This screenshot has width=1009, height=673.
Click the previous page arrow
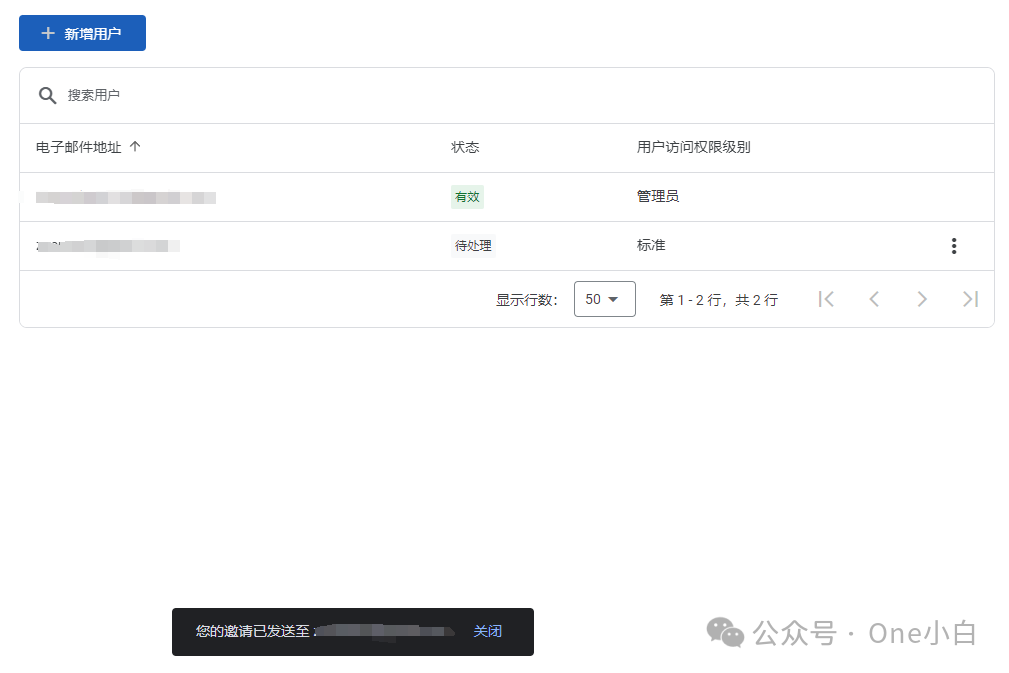[874, 298]
